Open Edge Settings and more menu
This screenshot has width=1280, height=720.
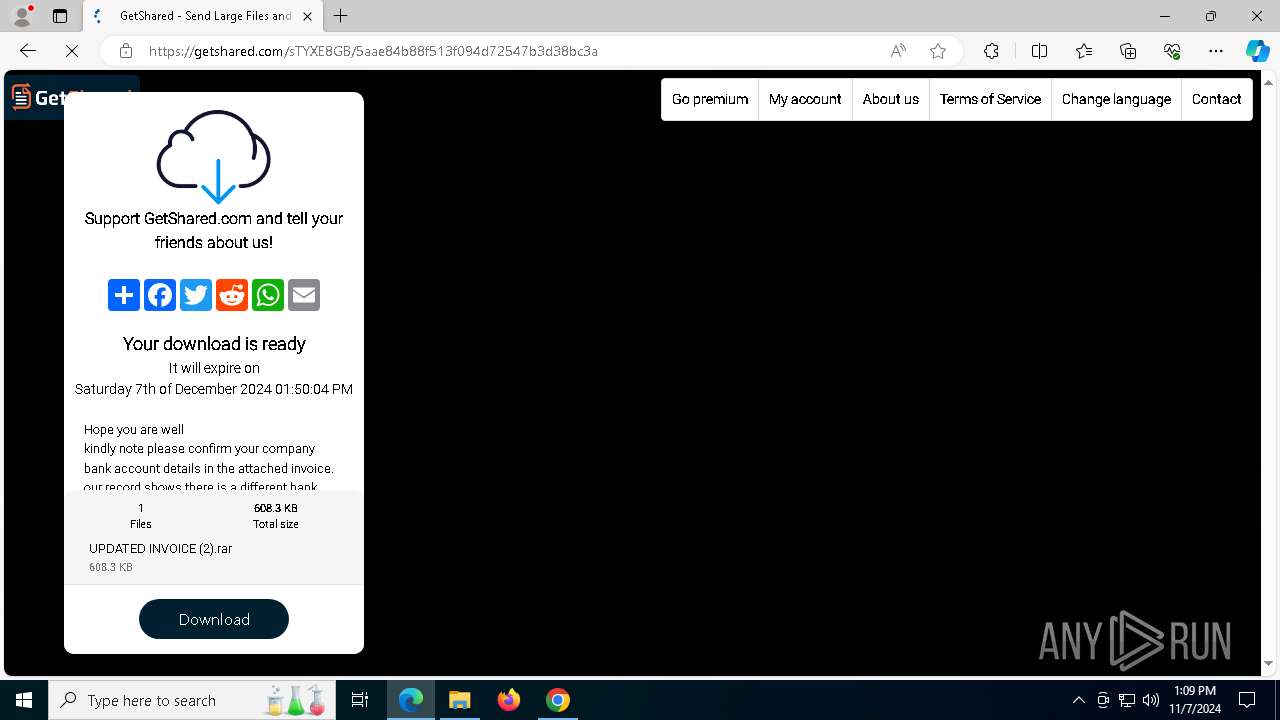[x=1216, y=51]
